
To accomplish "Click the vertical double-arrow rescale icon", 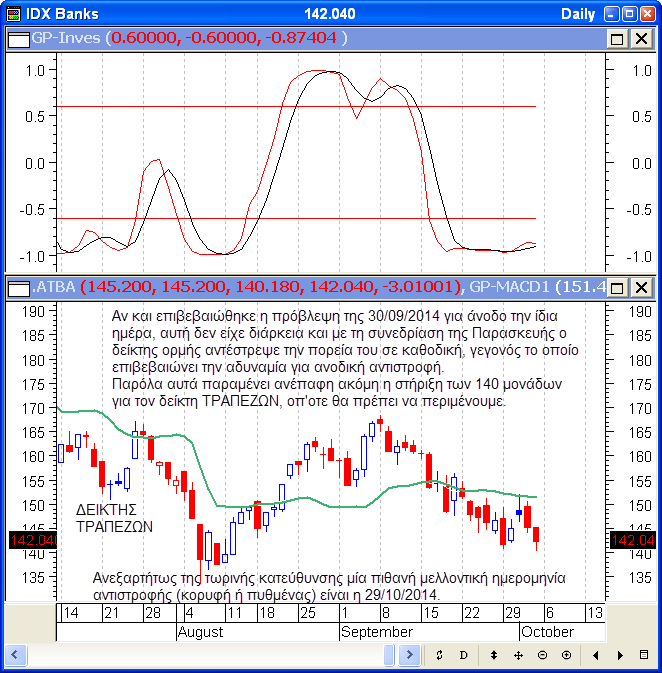I will (x=493, y=654).
